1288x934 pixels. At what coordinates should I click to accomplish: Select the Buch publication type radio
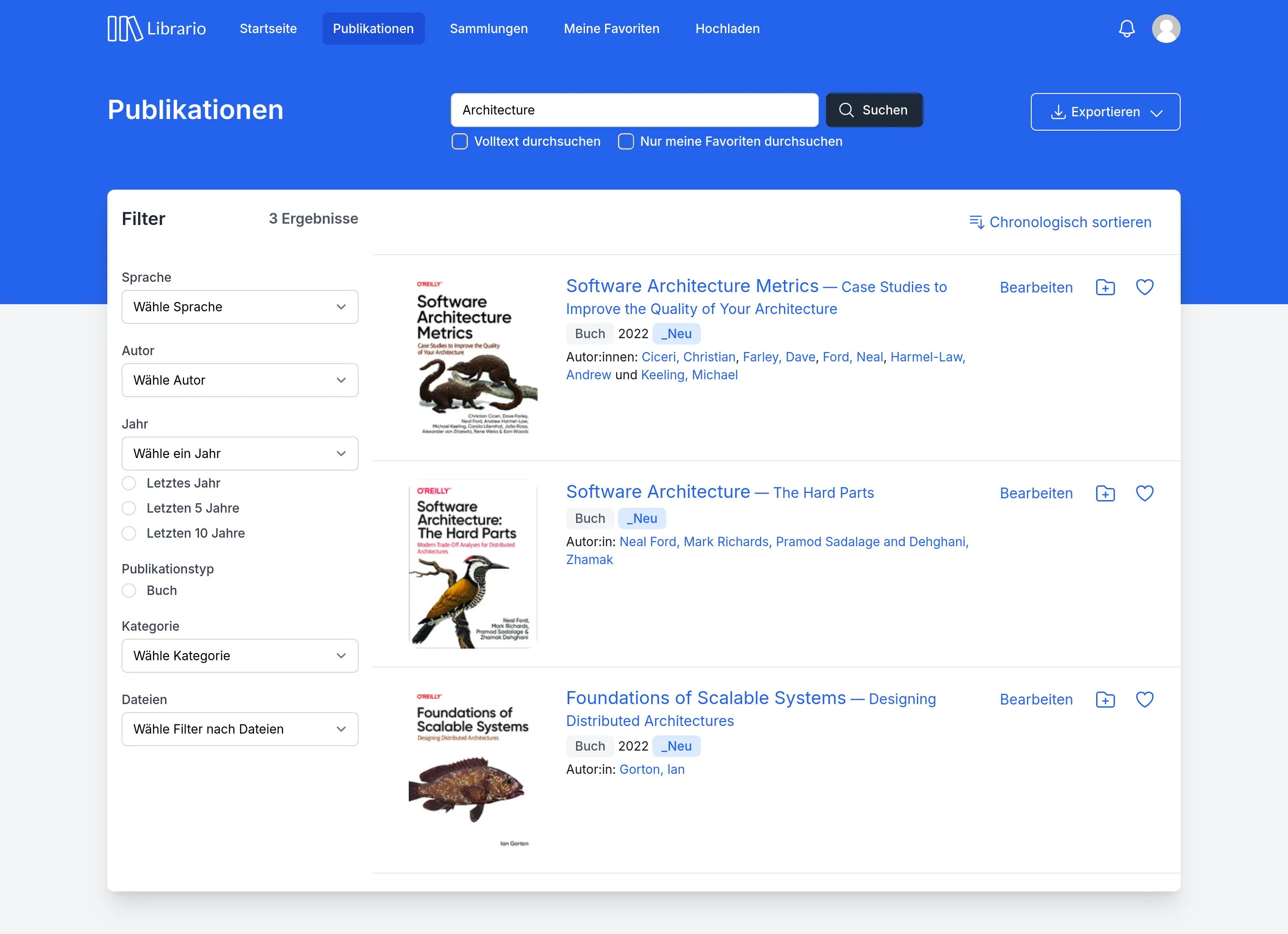click(129, 591)
